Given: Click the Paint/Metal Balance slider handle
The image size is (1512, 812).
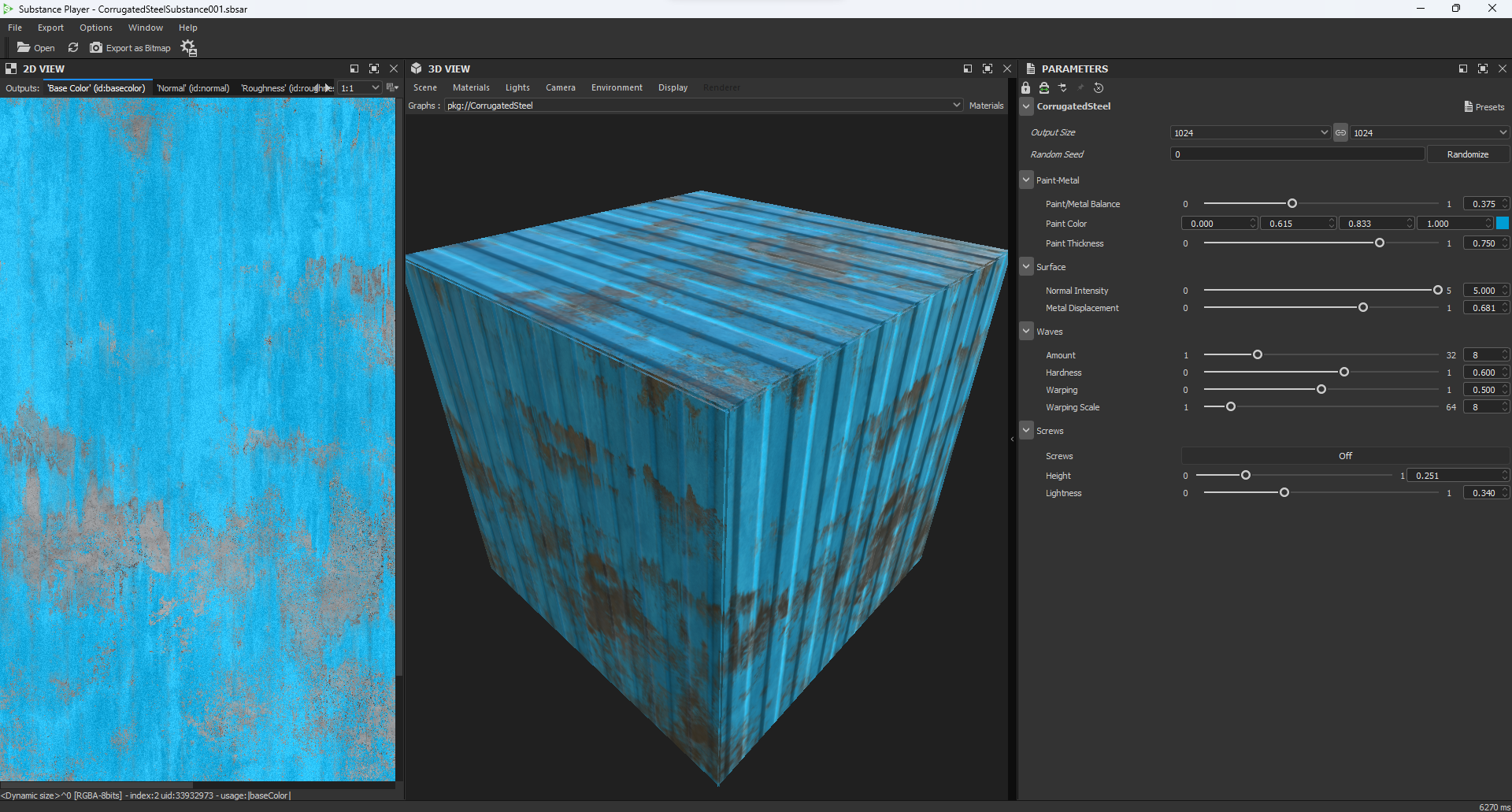Looking at the screenshot, I should click(x=1292, y=204).
